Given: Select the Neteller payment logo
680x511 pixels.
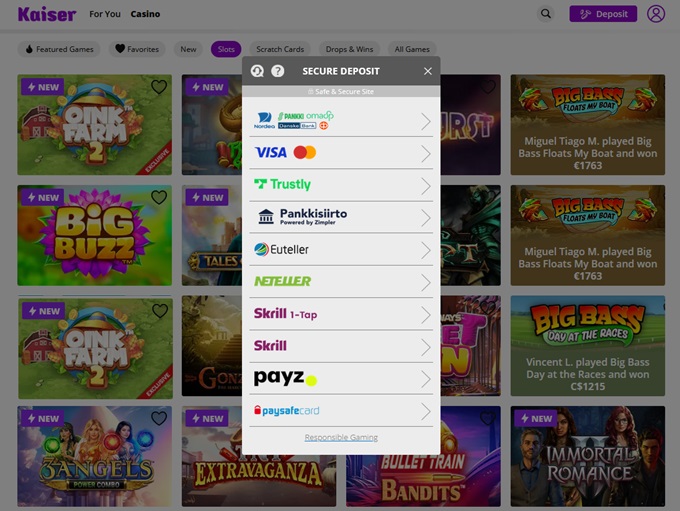Looking at the screenshot, I should tap(282, 281).
